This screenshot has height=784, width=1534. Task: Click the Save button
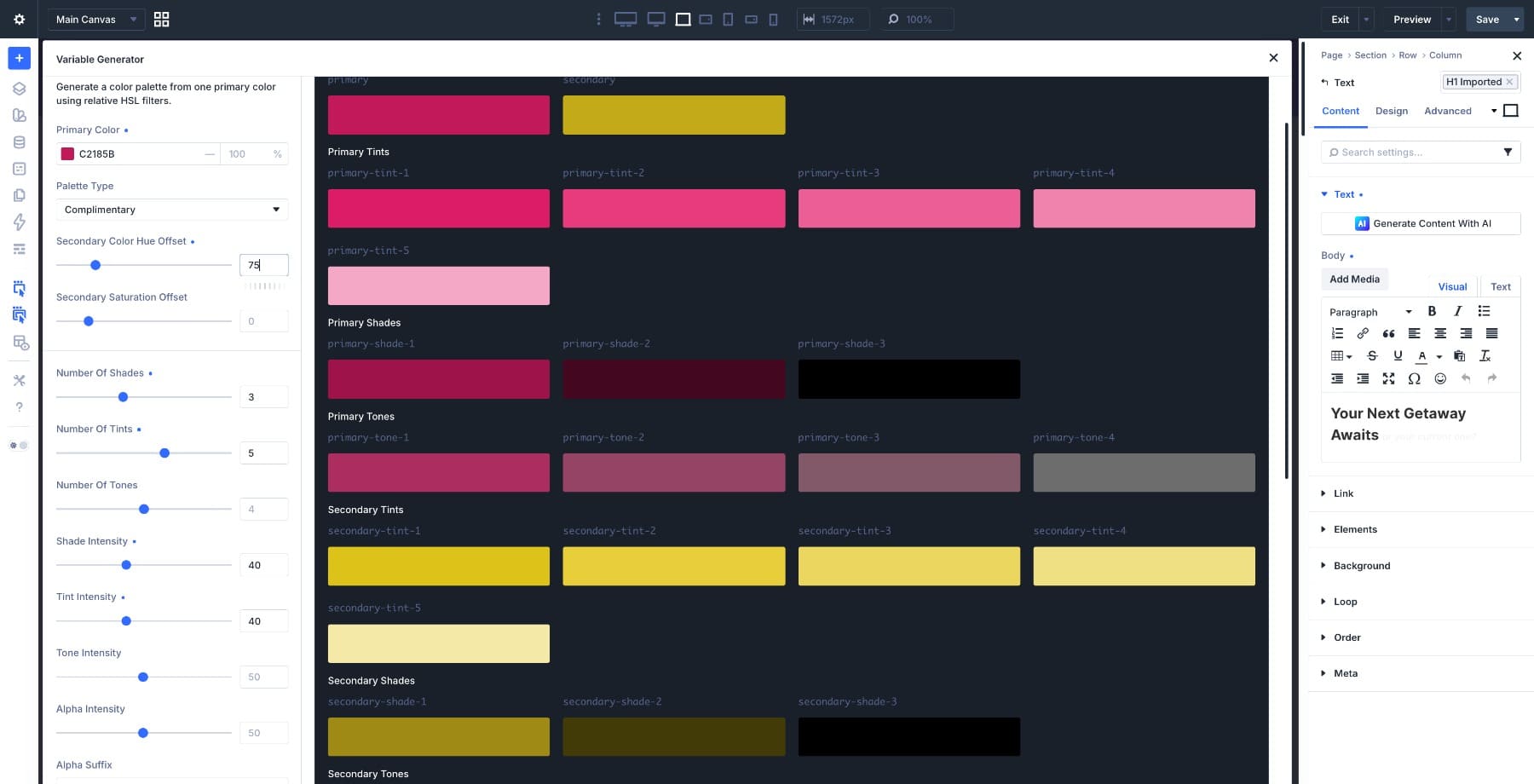(x=1487, y=19)
